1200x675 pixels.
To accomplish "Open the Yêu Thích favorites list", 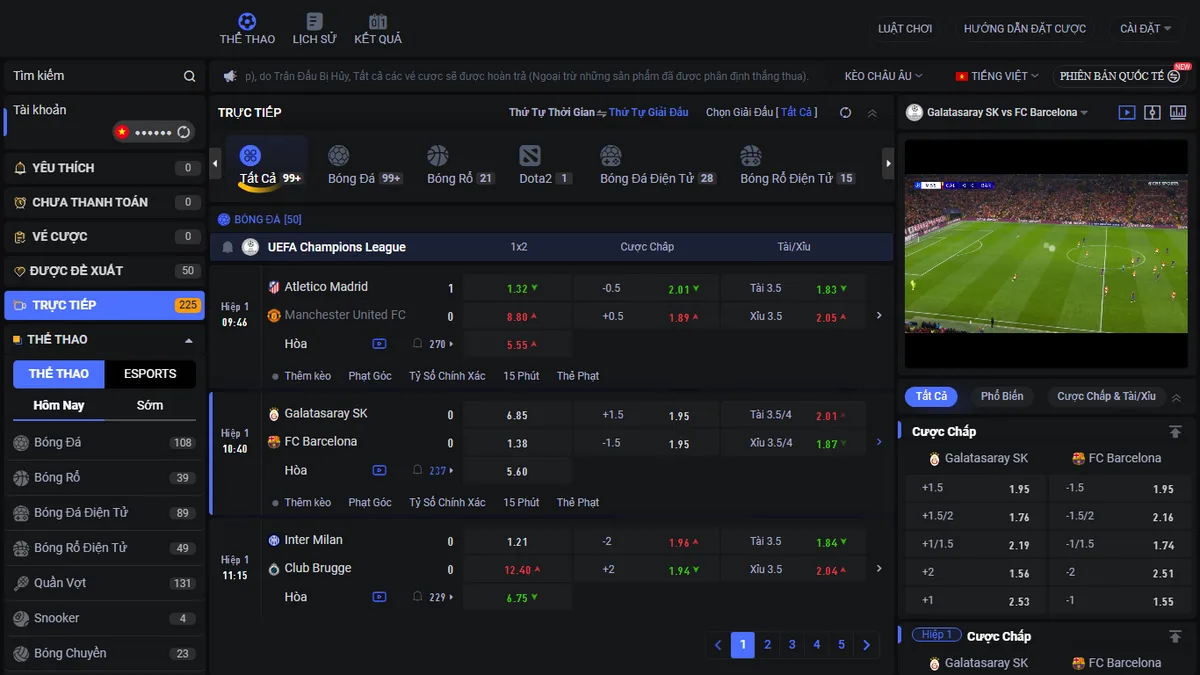I will tap(104, 168).
